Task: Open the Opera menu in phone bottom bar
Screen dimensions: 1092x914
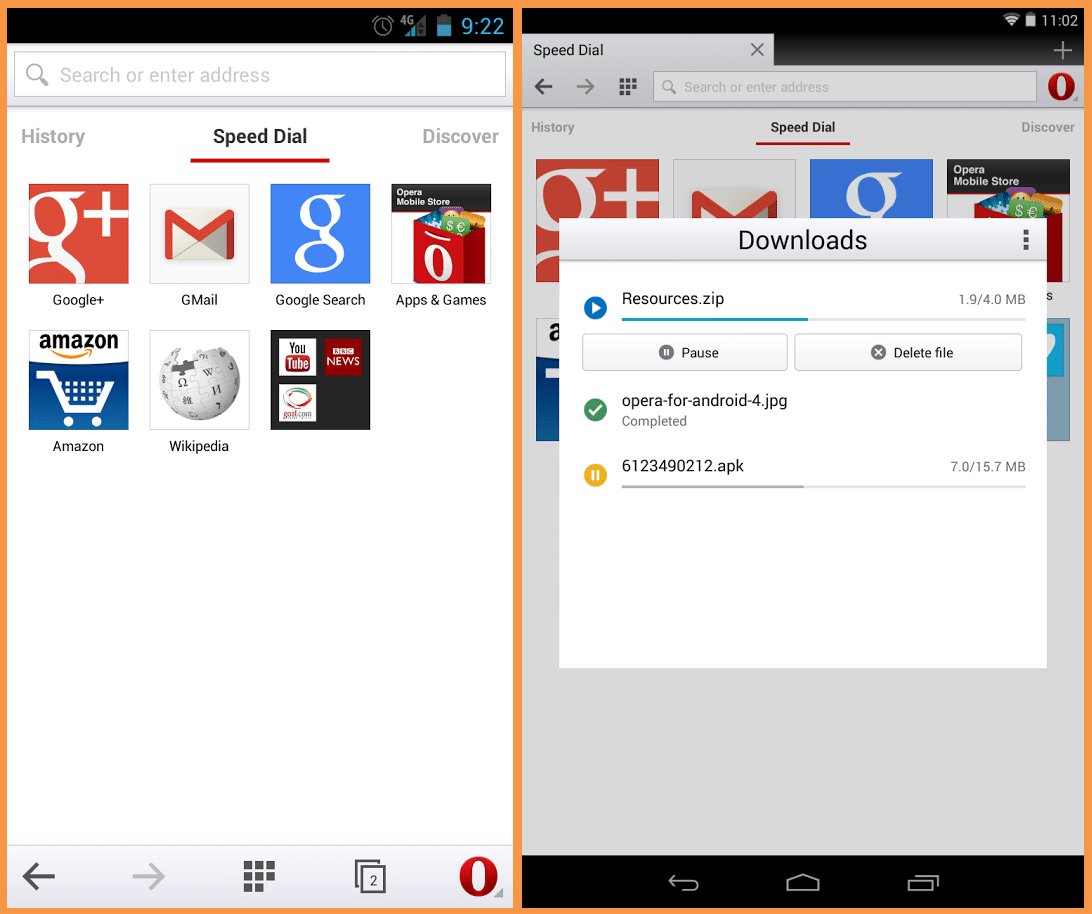Action: click(479, 876)
